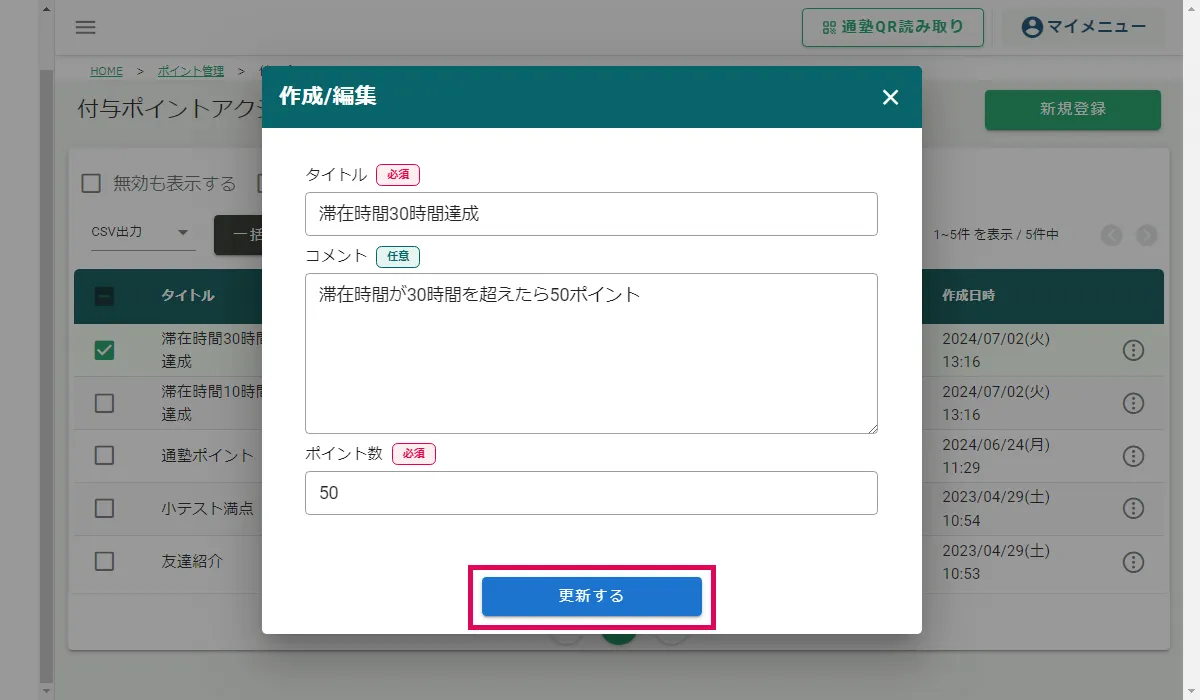This screenshot has width=1200, height=700.
Task: Go to the next page arrow
Action: click(x=1147, y=235)
